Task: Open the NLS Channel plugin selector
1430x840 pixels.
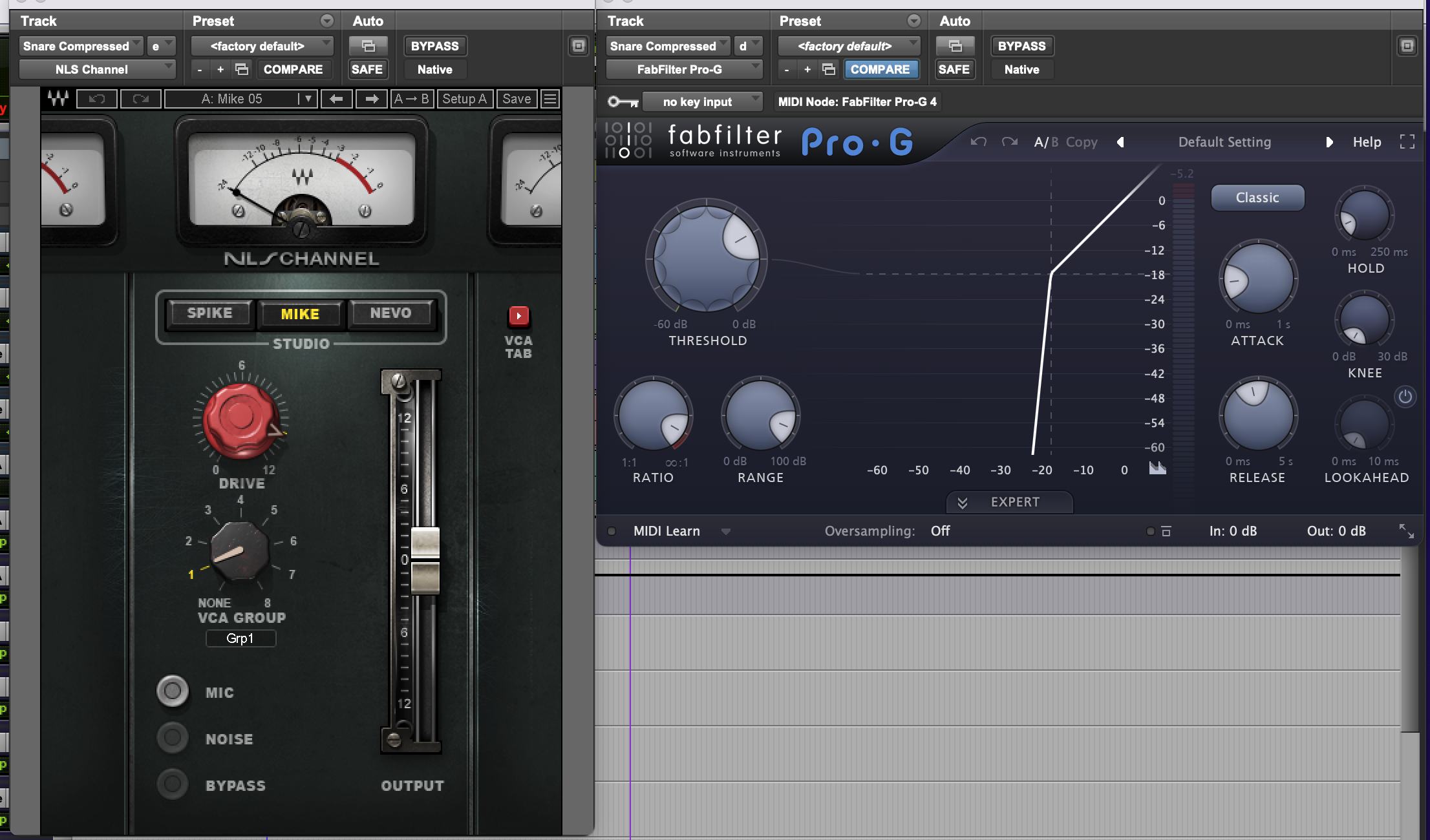Action: coord(97,69)
